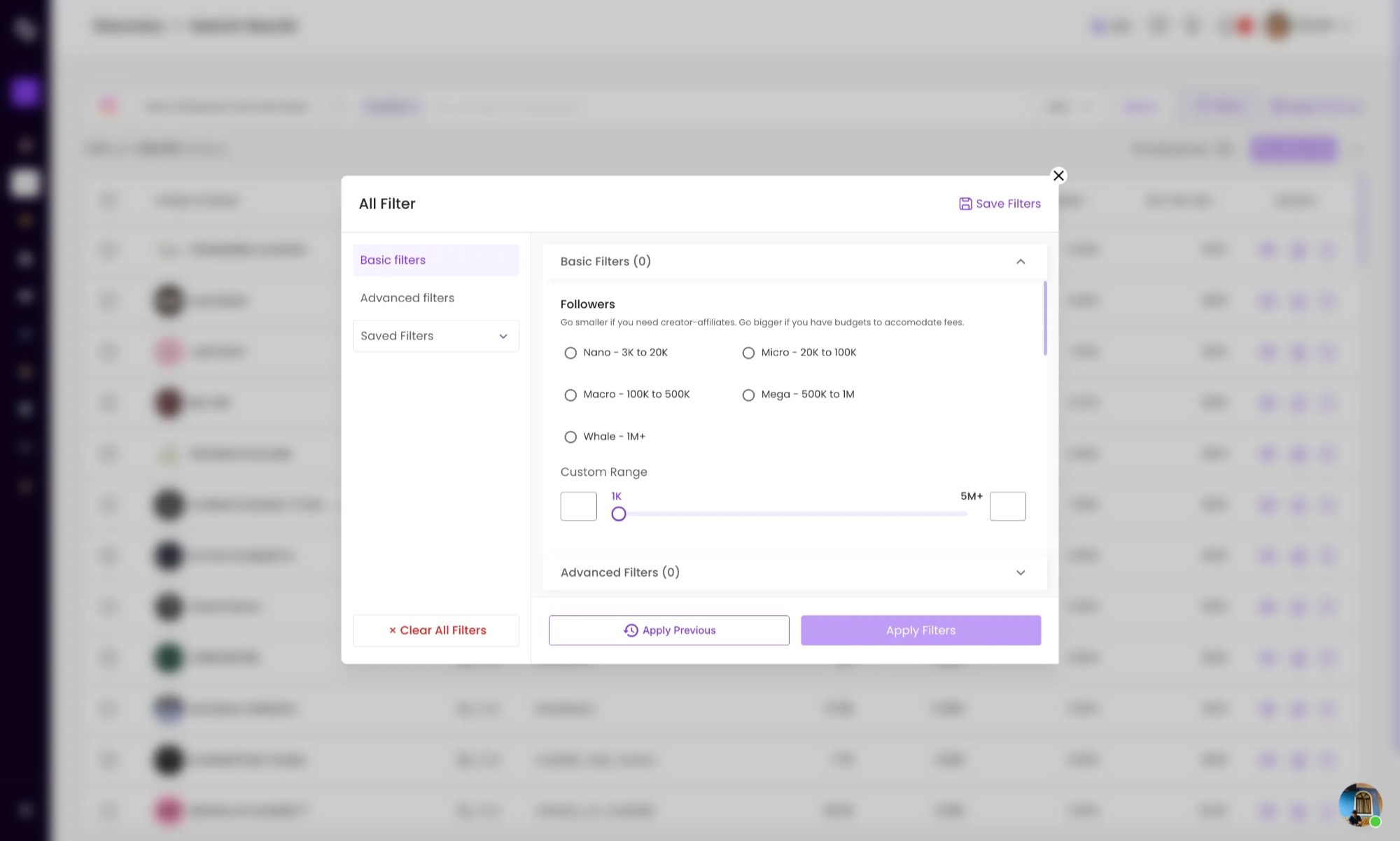Click the minimum custom range input box
The height and width of the screenshot is (841, 1400).
578,507
